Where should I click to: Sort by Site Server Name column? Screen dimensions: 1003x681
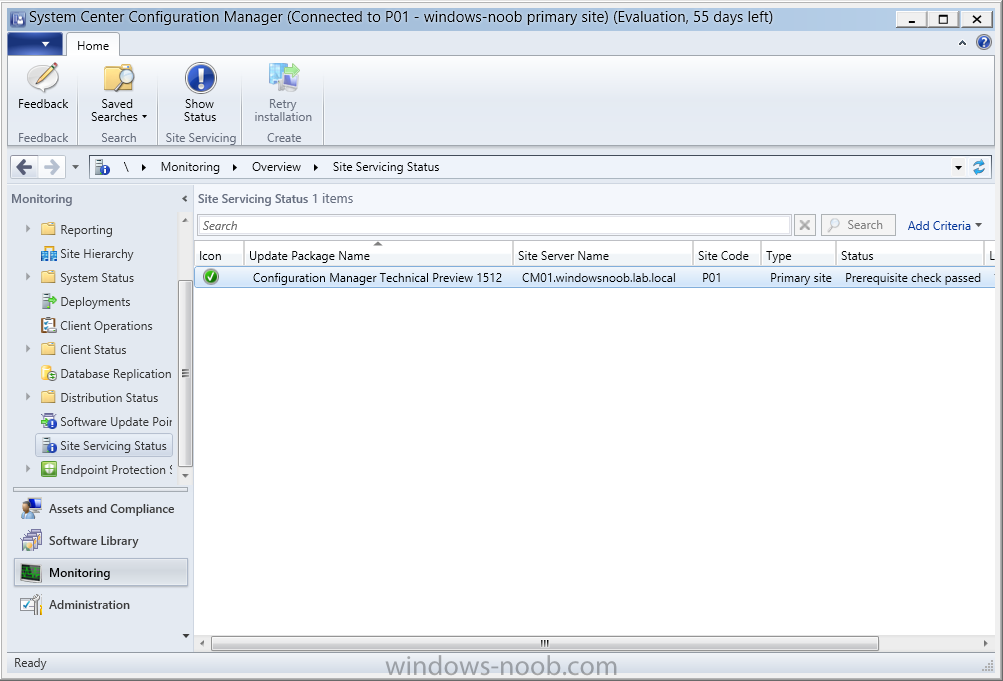(x=603, y=255)
